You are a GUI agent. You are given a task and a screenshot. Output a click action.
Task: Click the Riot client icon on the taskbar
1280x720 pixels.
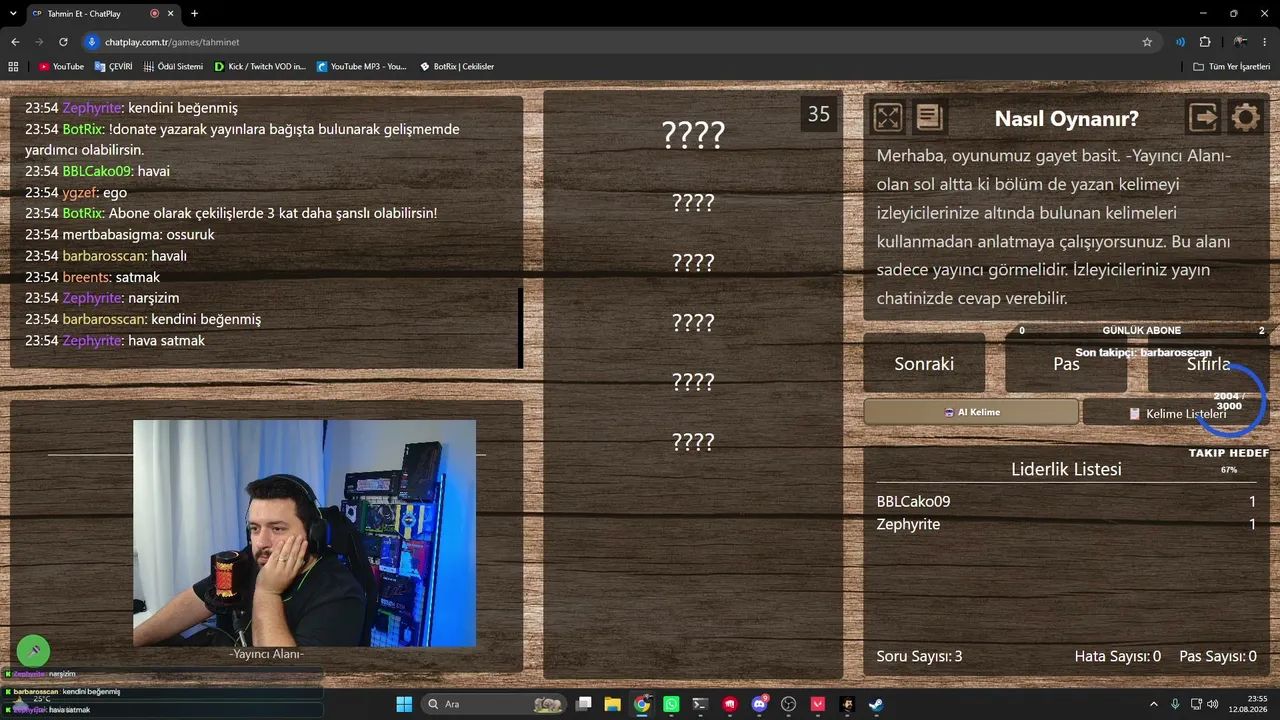pos(730,704)
